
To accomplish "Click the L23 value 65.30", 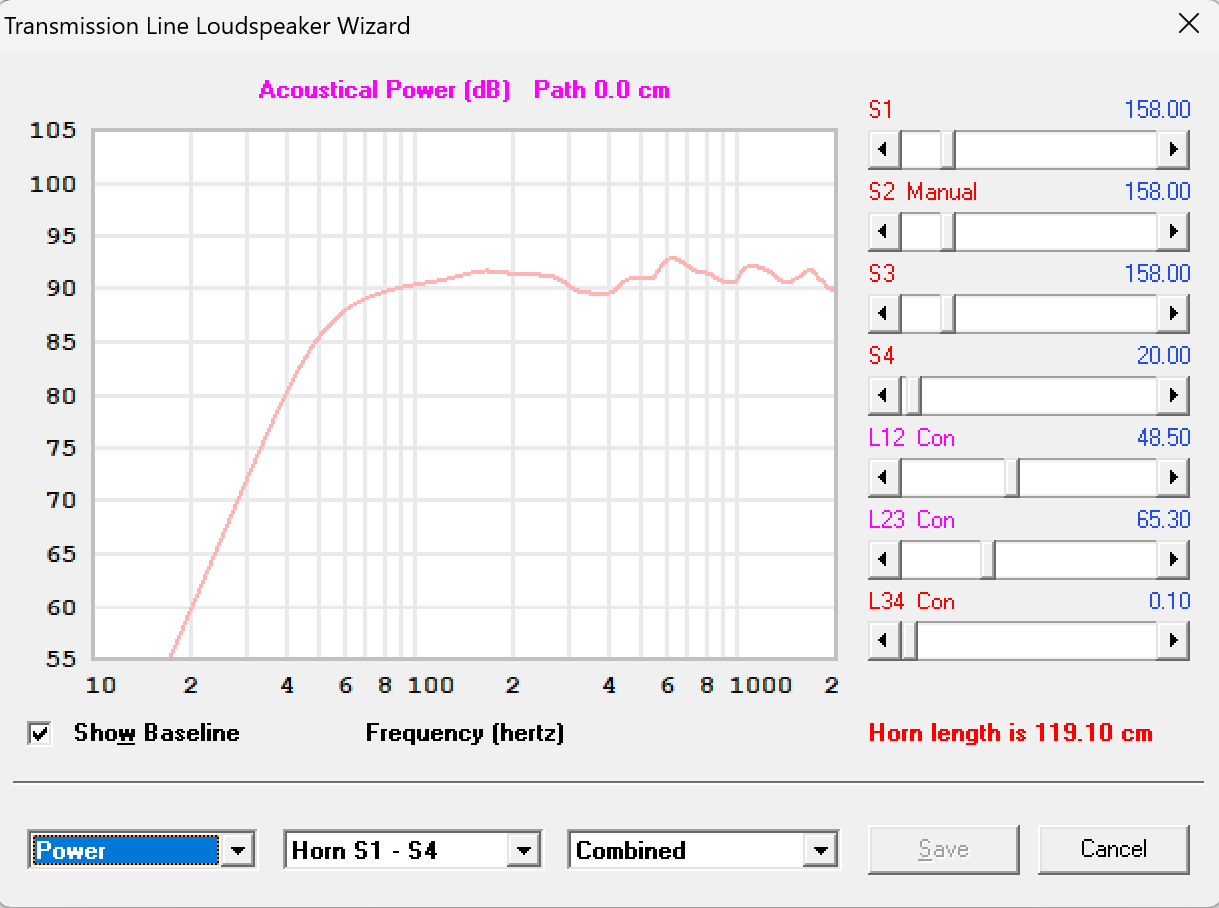I will [x=1163, y=520].
